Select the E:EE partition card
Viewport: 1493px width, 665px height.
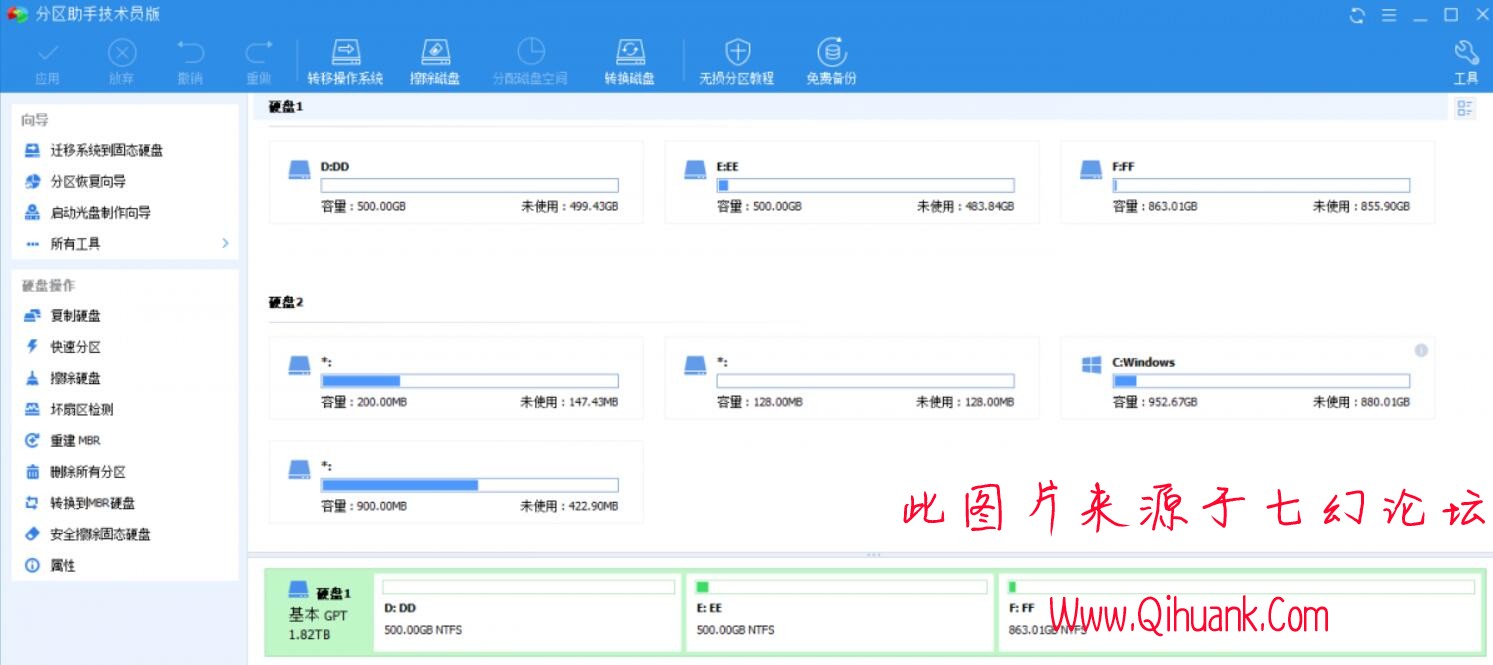pyautogui.click(x=852, y=182)
